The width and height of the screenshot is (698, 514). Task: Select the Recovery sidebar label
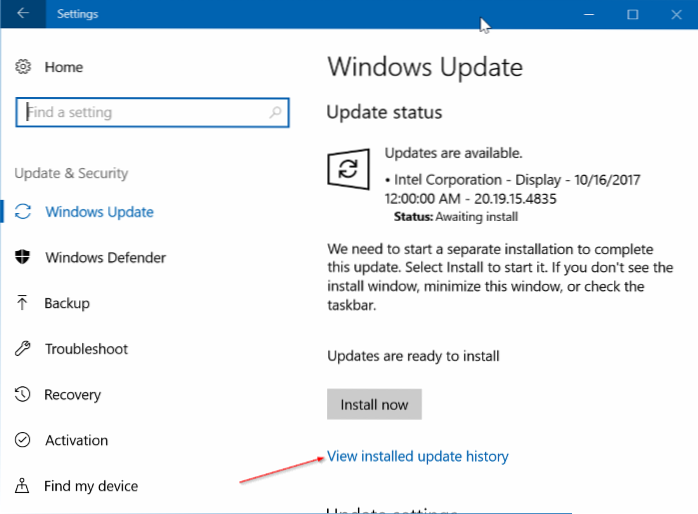pos(73,395)
